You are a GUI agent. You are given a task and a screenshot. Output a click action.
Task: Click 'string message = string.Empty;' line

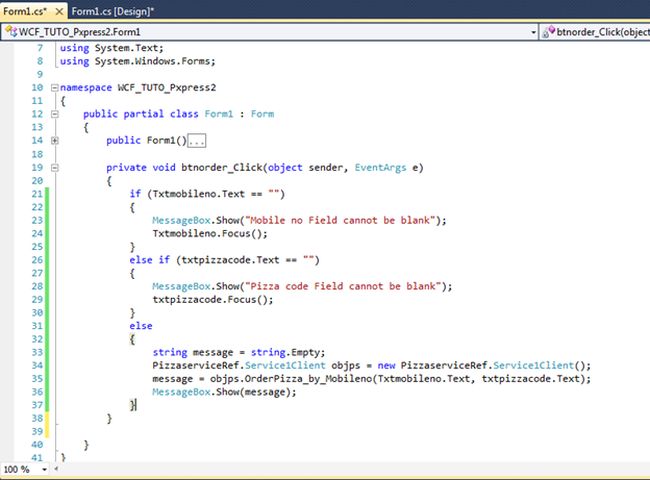(239, 352)
